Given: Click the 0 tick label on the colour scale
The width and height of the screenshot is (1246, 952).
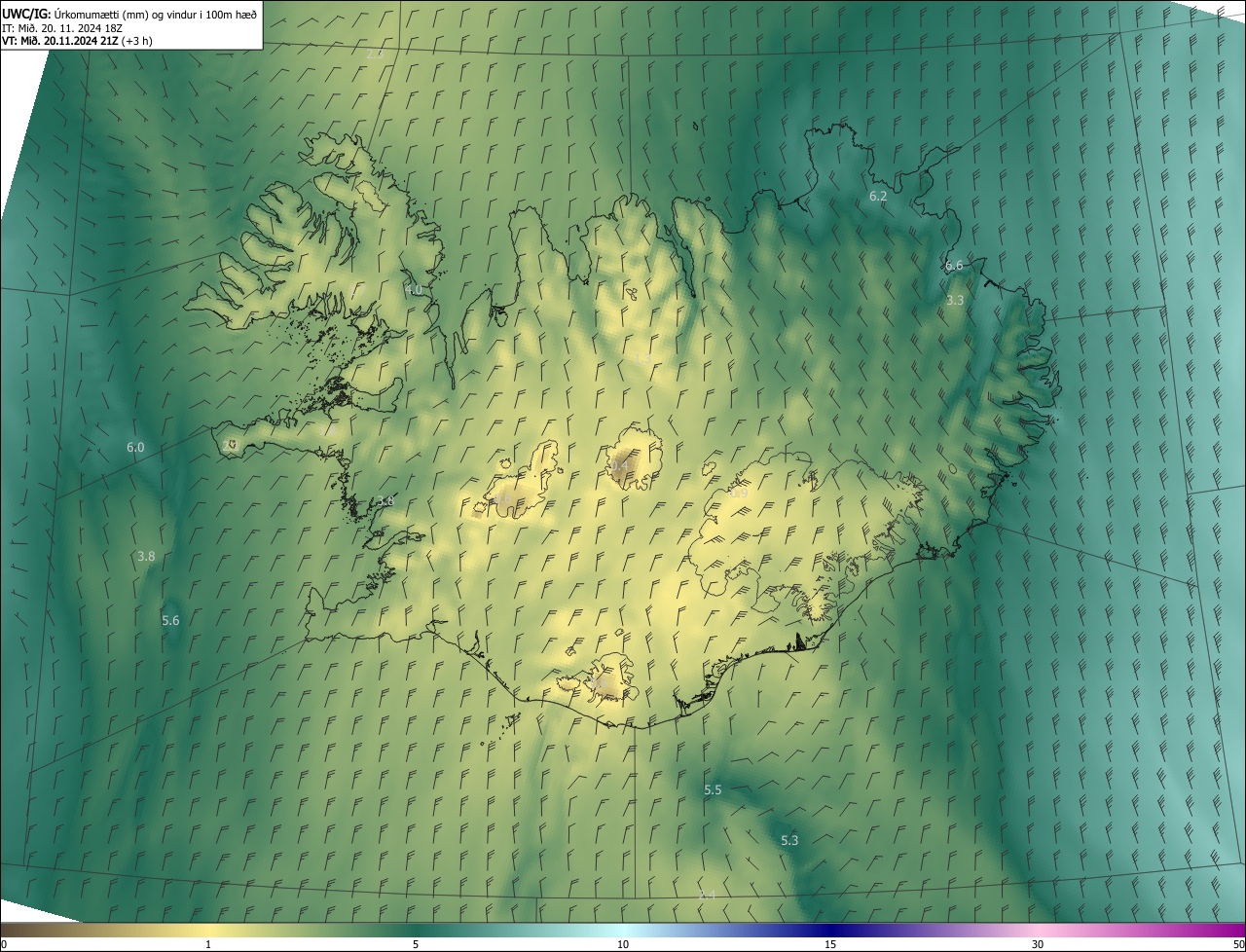Looking at the screenshot, I should click(x=4, y=945).
